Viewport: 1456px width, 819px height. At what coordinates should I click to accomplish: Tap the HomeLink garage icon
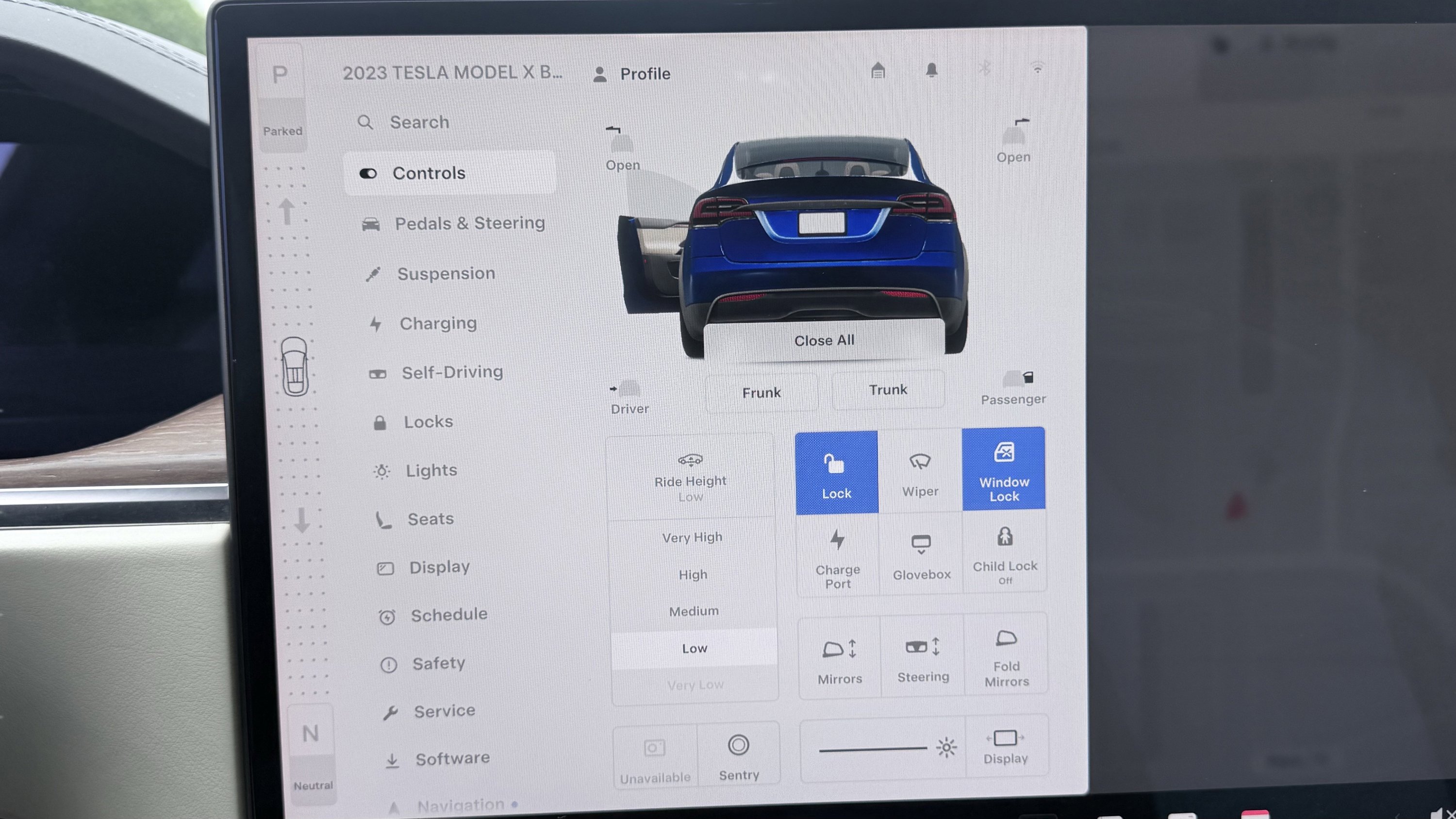coord(878,71)
